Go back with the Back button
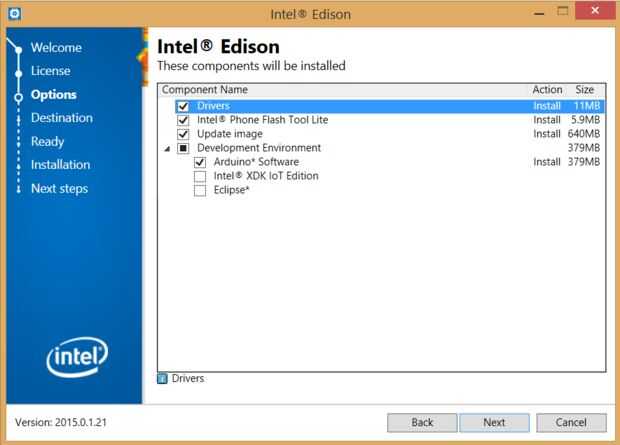The height and width of the screenshot is (445, 620). click(422, 422)
